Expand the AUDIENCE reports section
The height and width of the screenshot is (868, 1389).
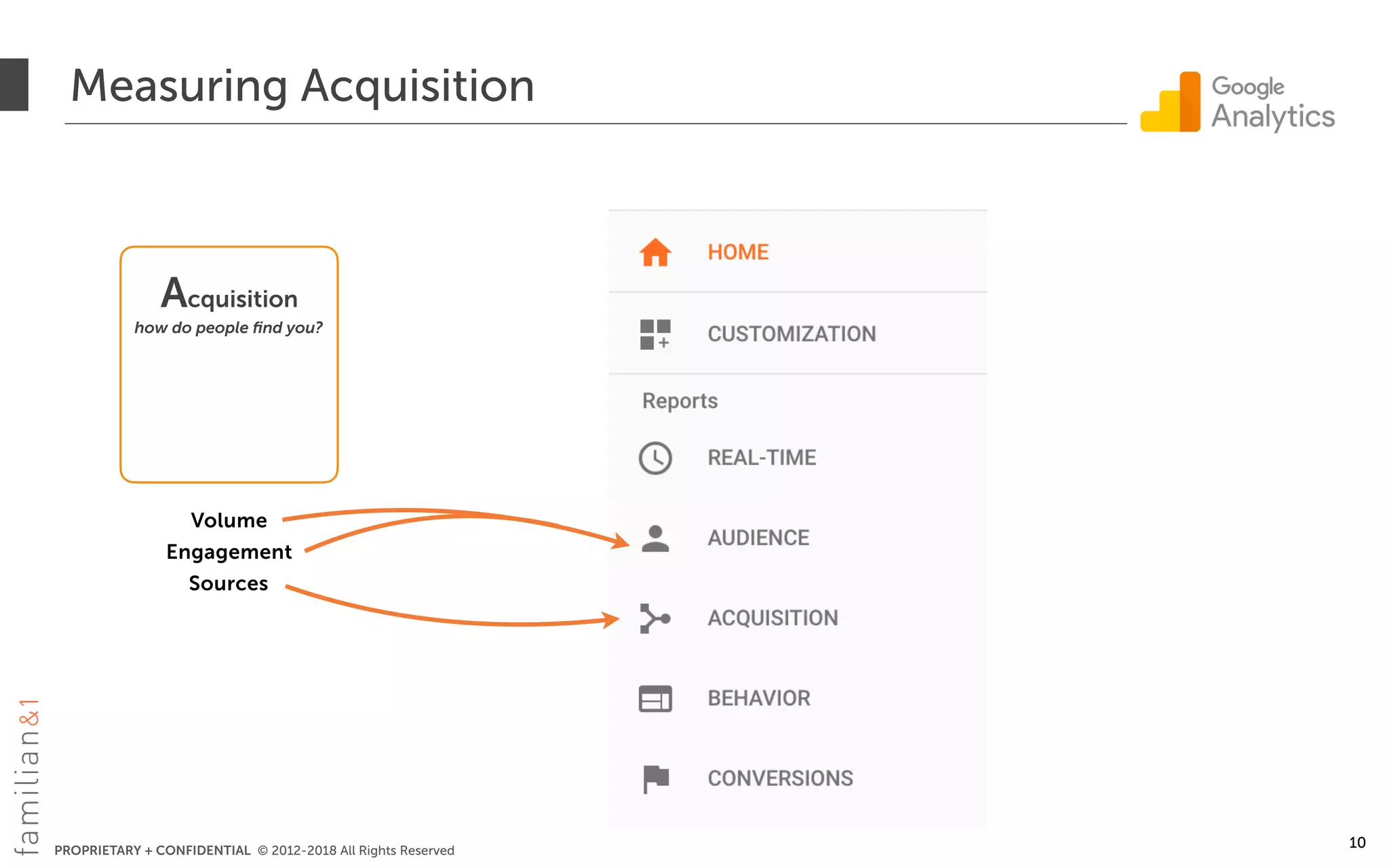(758, 538)
